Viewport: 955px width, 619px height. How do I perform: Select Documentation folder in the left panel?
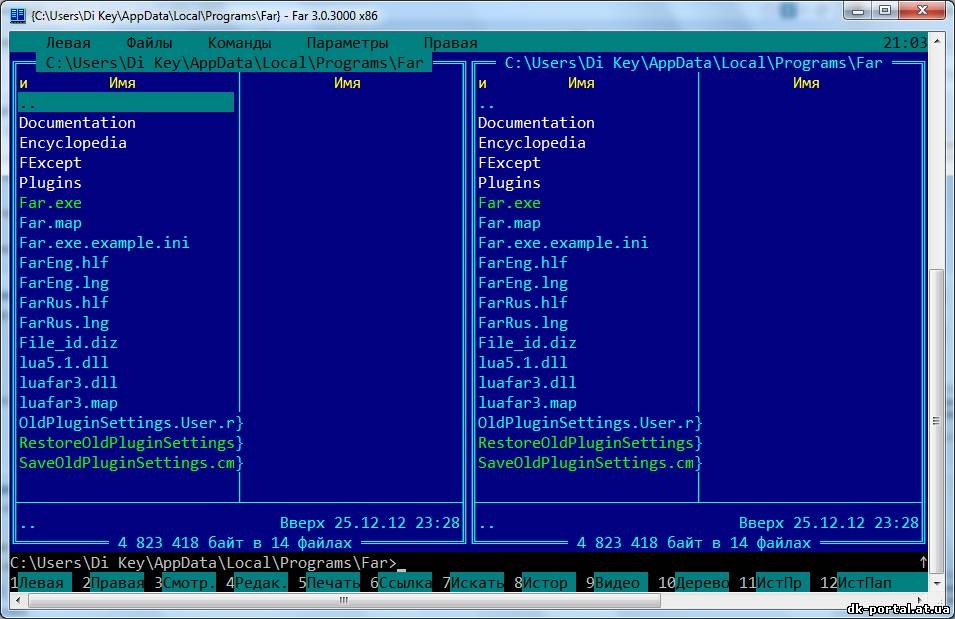click(77, 122)
